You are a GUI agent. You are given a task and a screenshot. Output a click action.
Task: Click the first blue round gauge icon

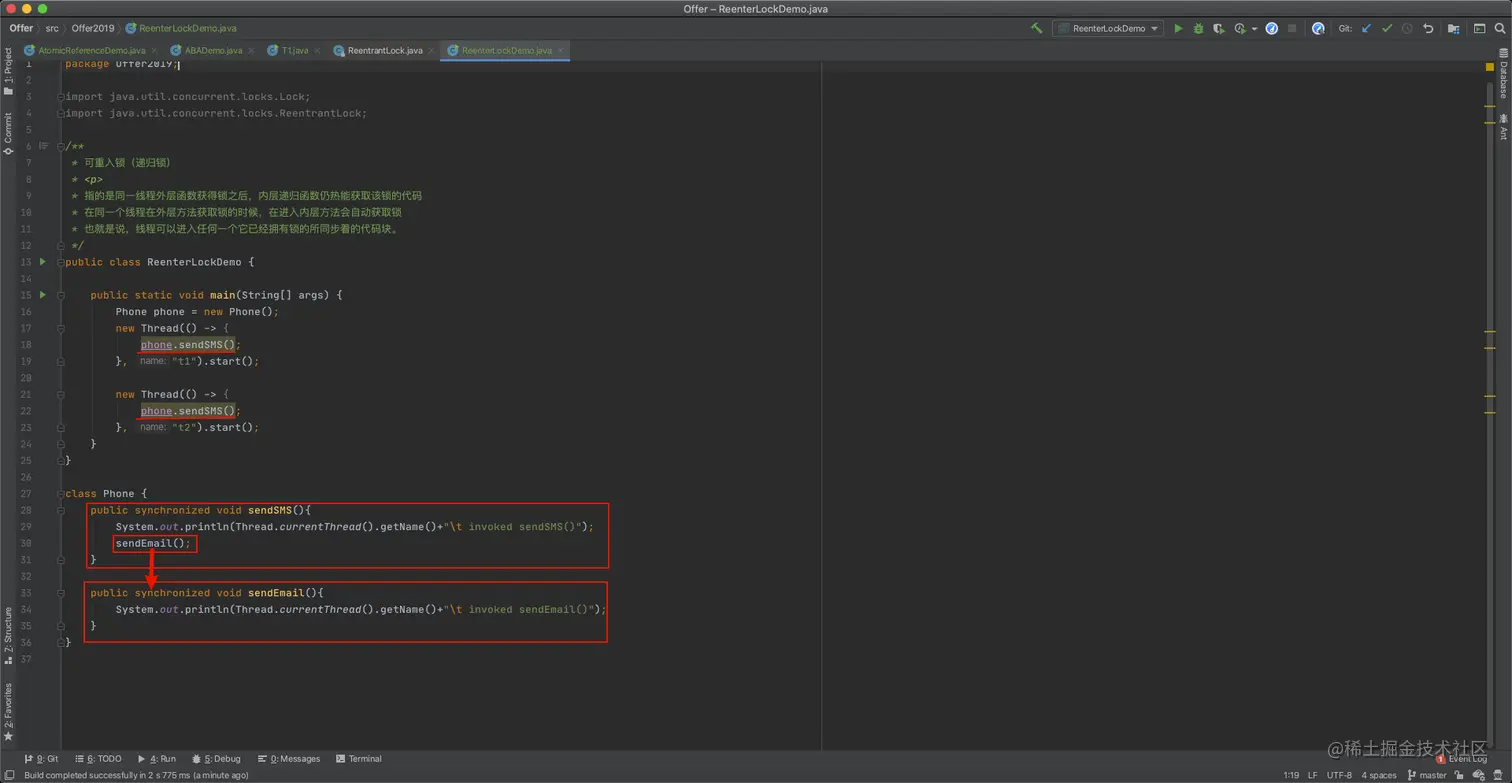[1272, 28]
